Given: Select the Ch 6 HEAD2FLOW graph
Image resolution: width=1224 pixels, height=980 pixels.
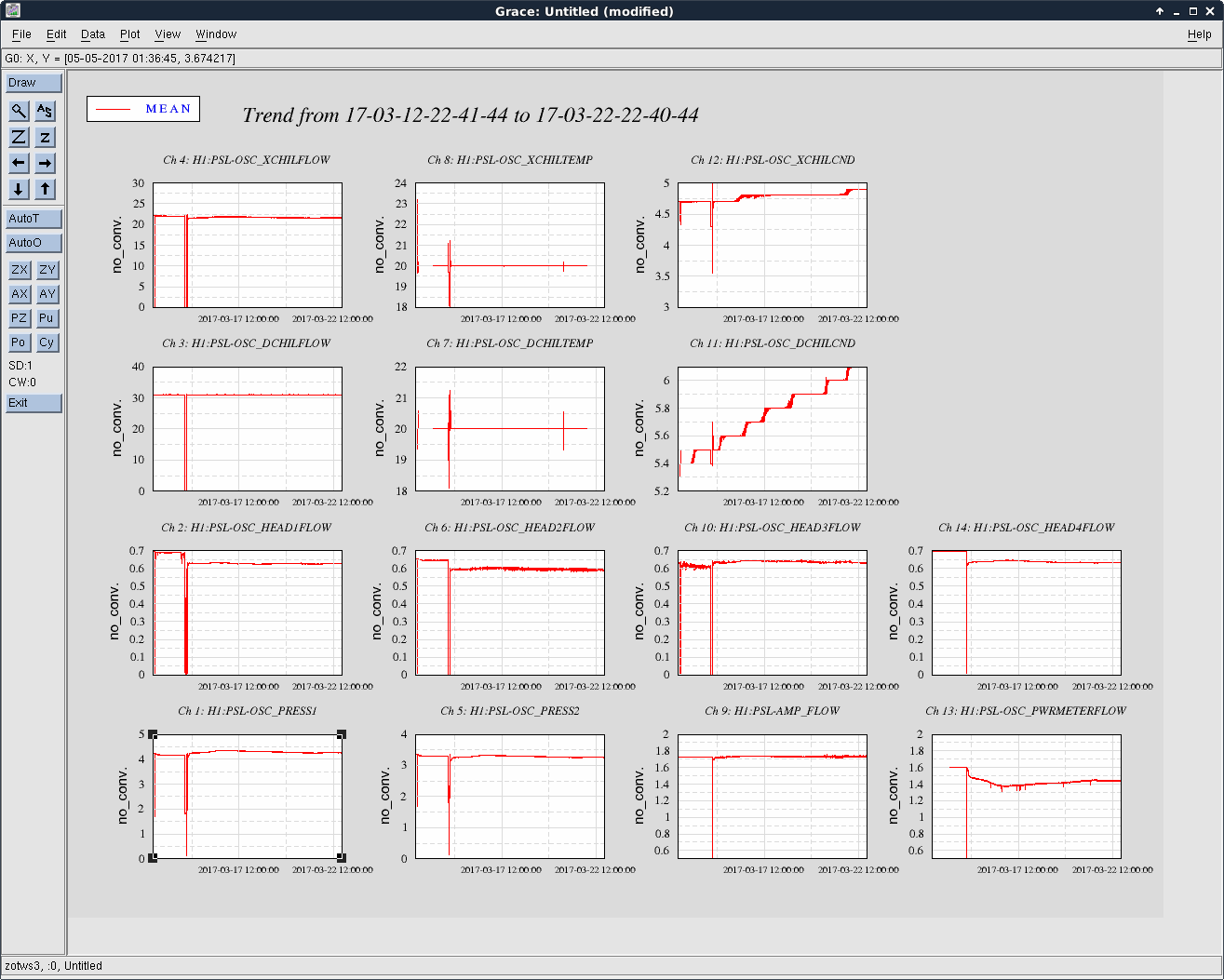Looking at the screenshot, I should point(510,612).
